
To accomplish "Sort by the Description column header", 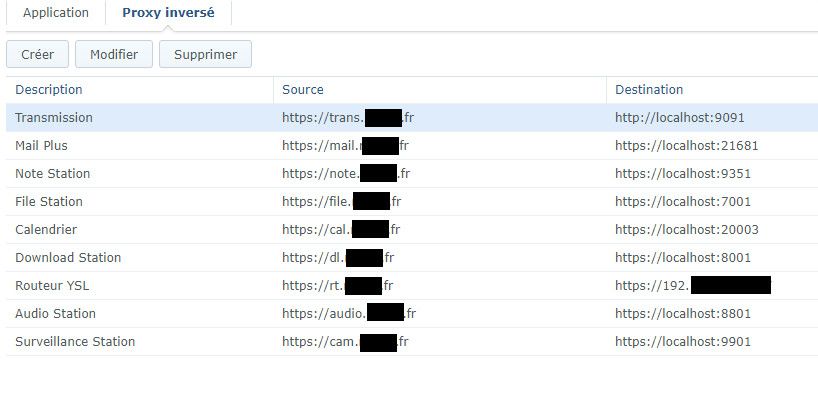I will click(x=139, y=90).
